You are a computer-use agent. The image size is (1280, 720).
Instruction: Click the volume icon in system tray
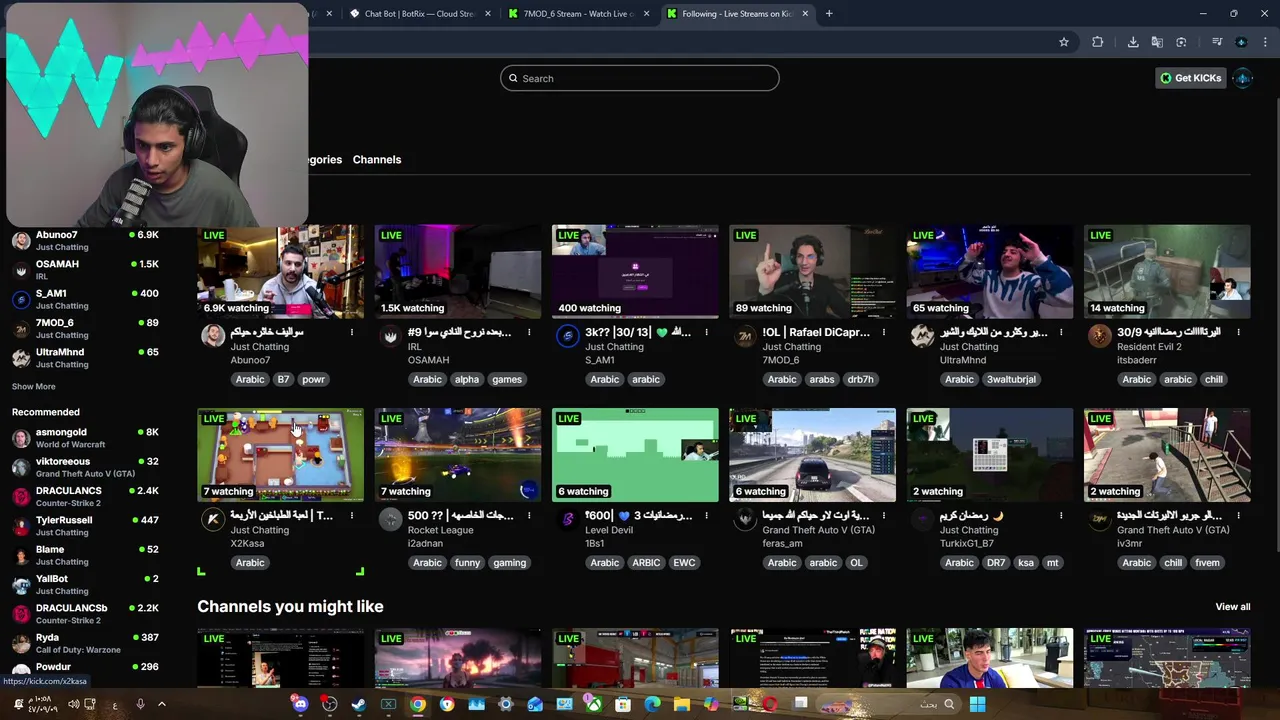(x=73, y=704)
